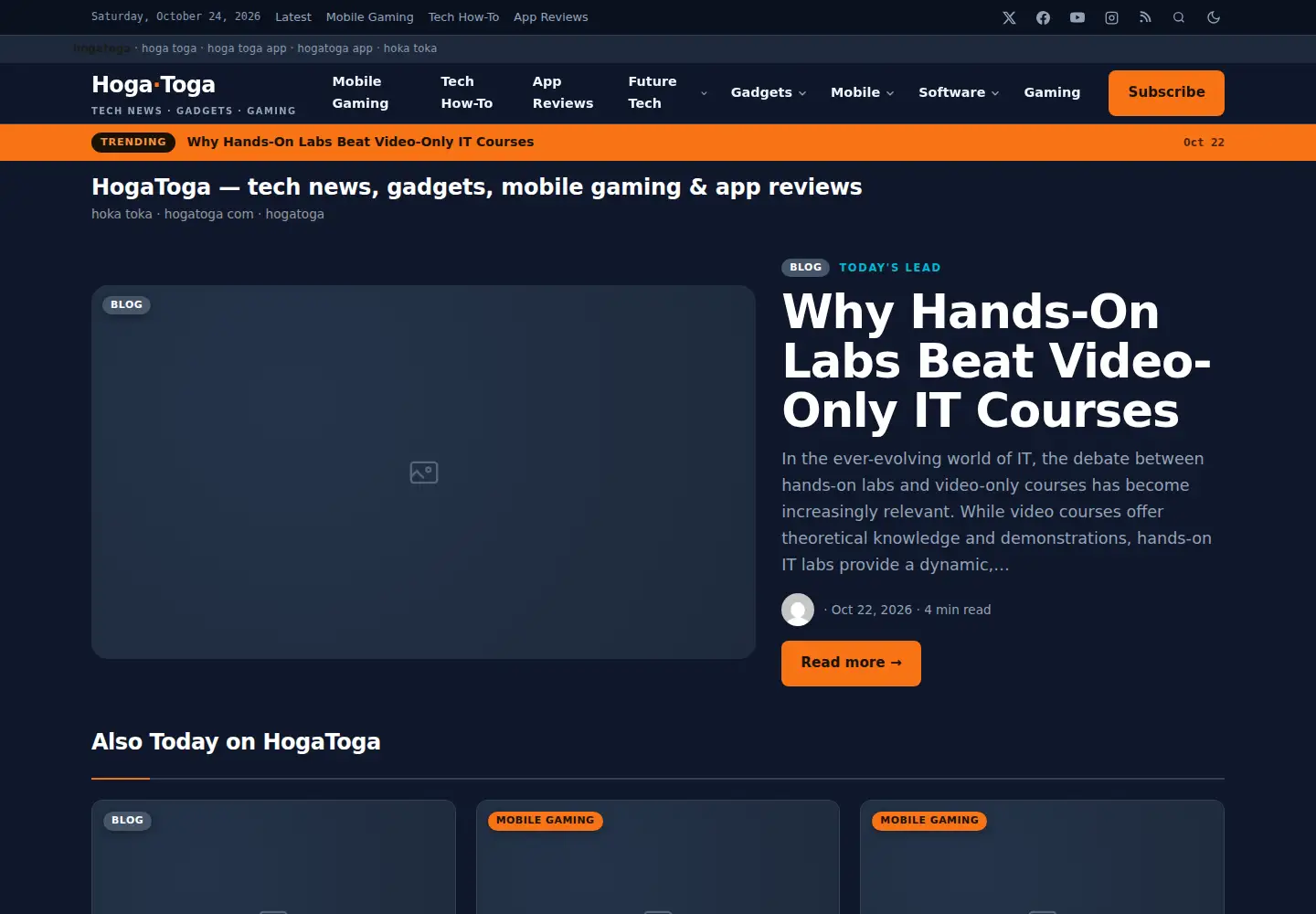Open Mobile Gaming link in top bar

[x=370, y=17]
